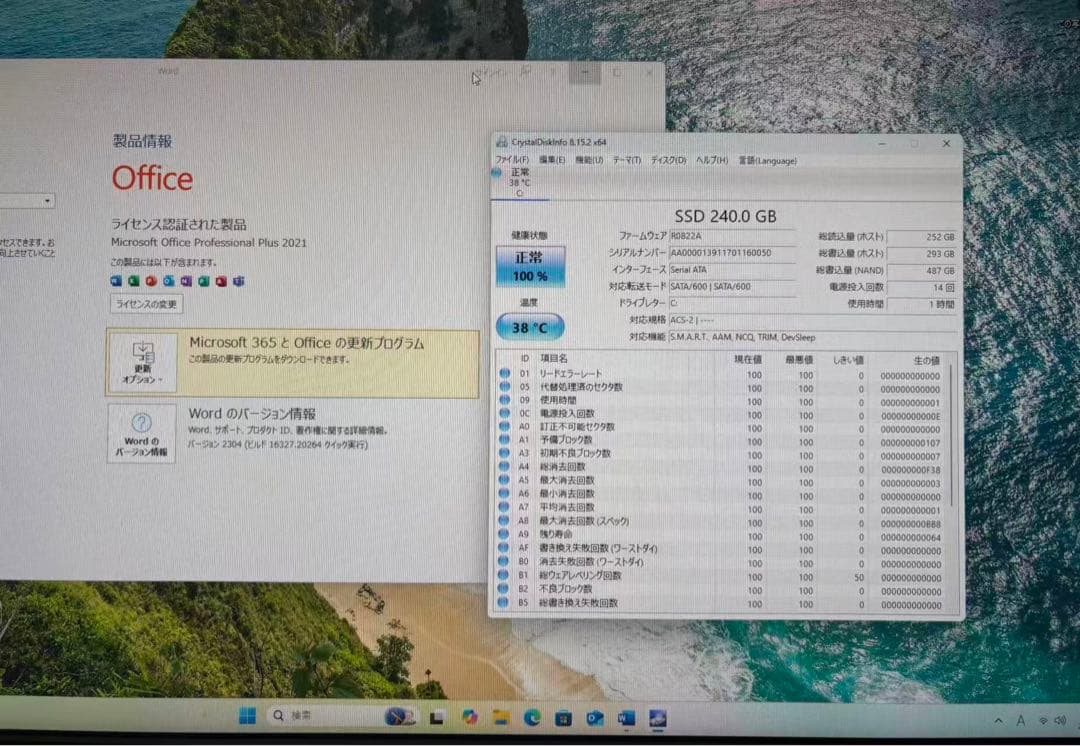The width and height of the screenshot is (1080, 746).
Task: Launch Chrome from the taskbar
Action: click(x=472, y=718)
